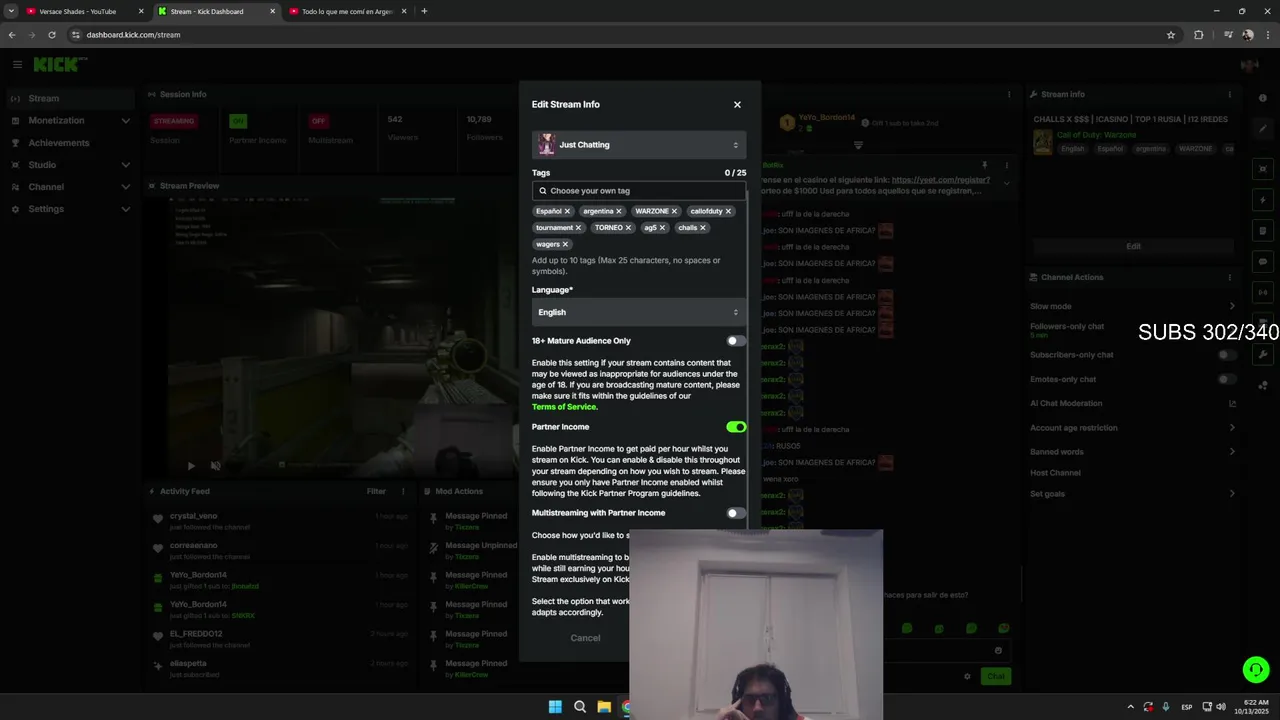Open the green support chat bubble

(1256, 670)
